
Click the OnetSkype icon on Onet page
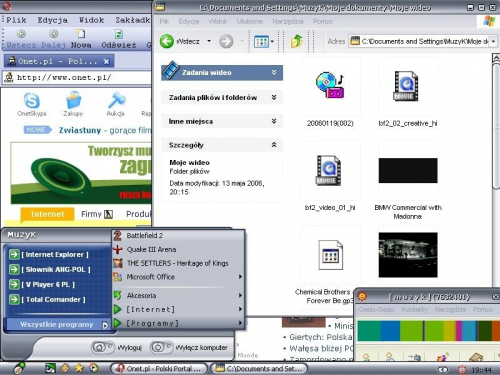pos(32,101)
